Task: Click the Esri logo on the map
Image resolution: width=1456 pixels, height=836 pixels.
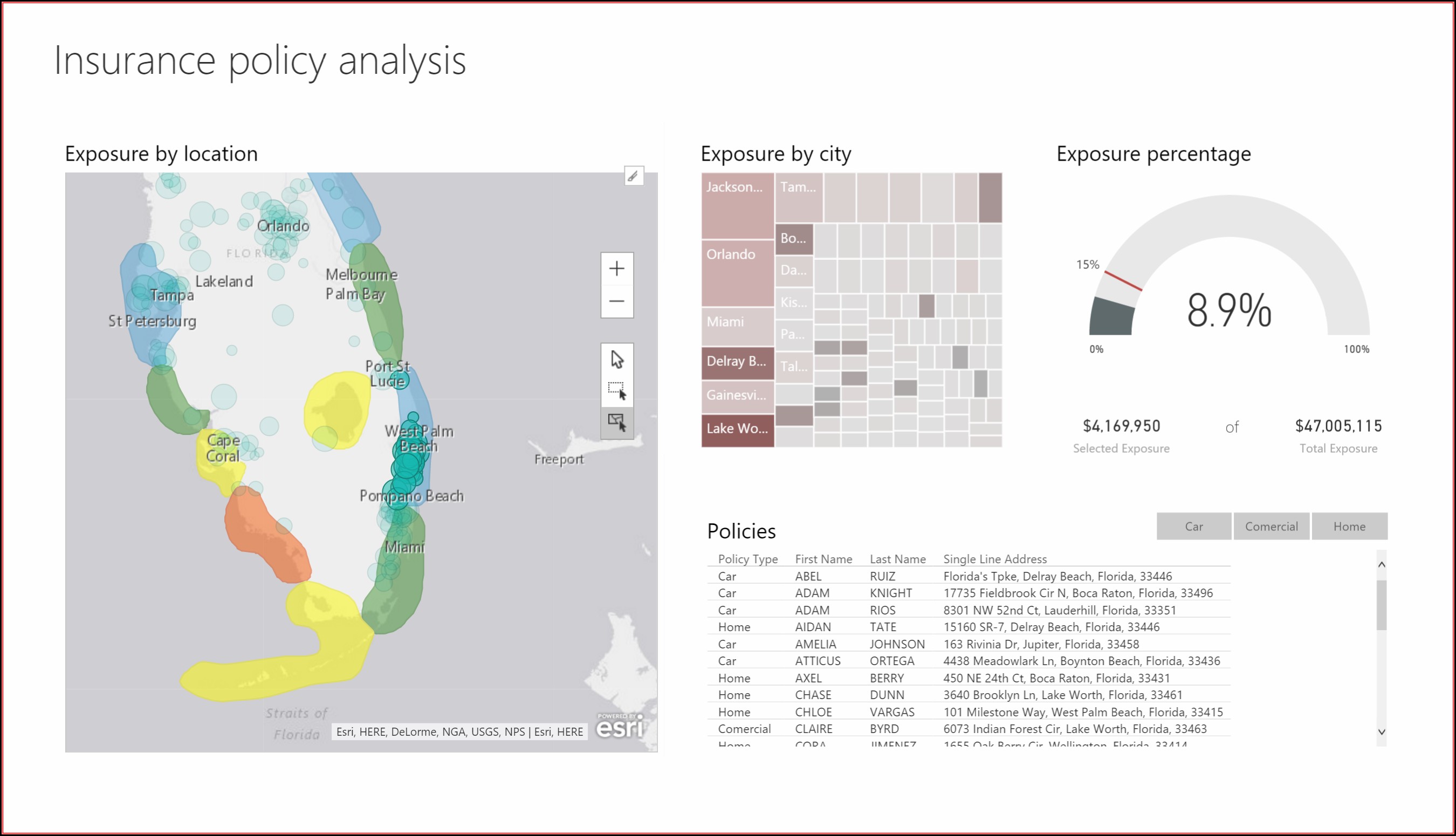Action: (x=619, y=727)
